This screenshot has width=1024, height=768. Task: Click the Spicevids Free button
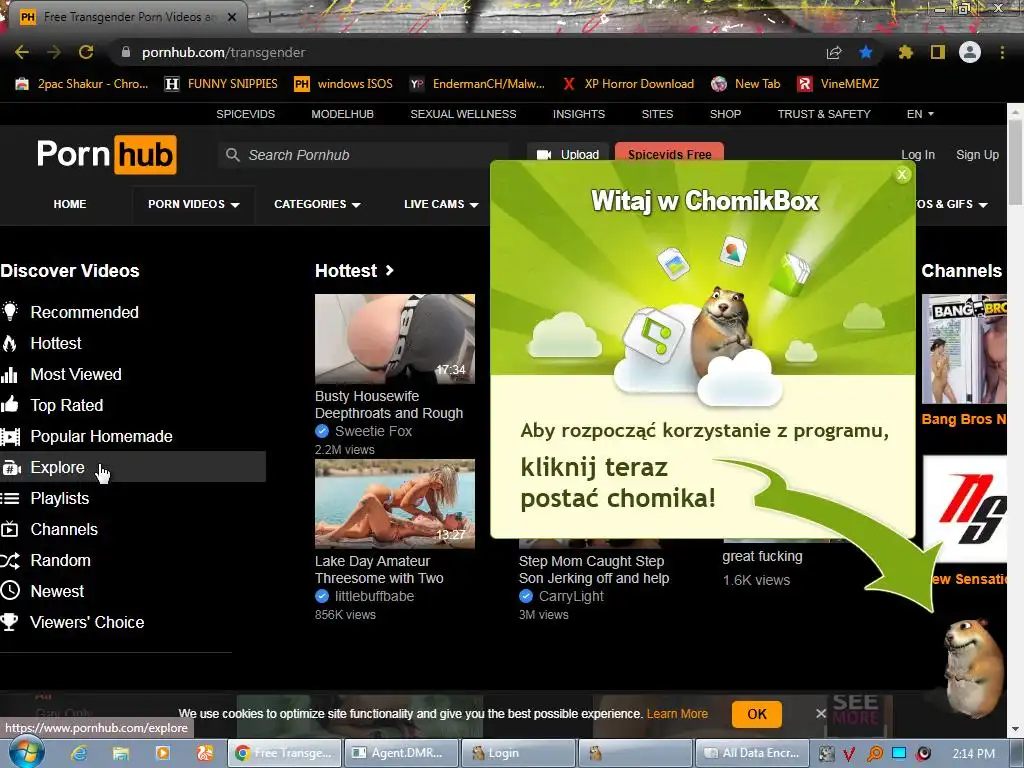669,154
